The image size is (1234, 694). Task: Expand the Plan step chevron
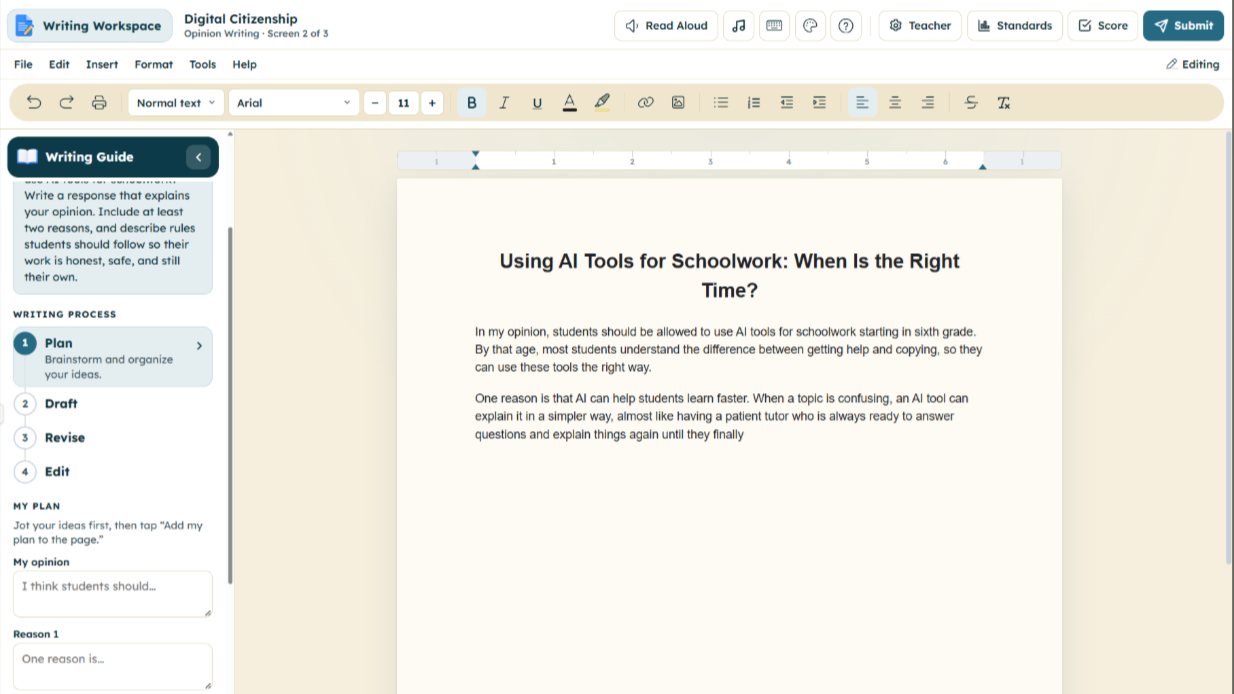199,345
